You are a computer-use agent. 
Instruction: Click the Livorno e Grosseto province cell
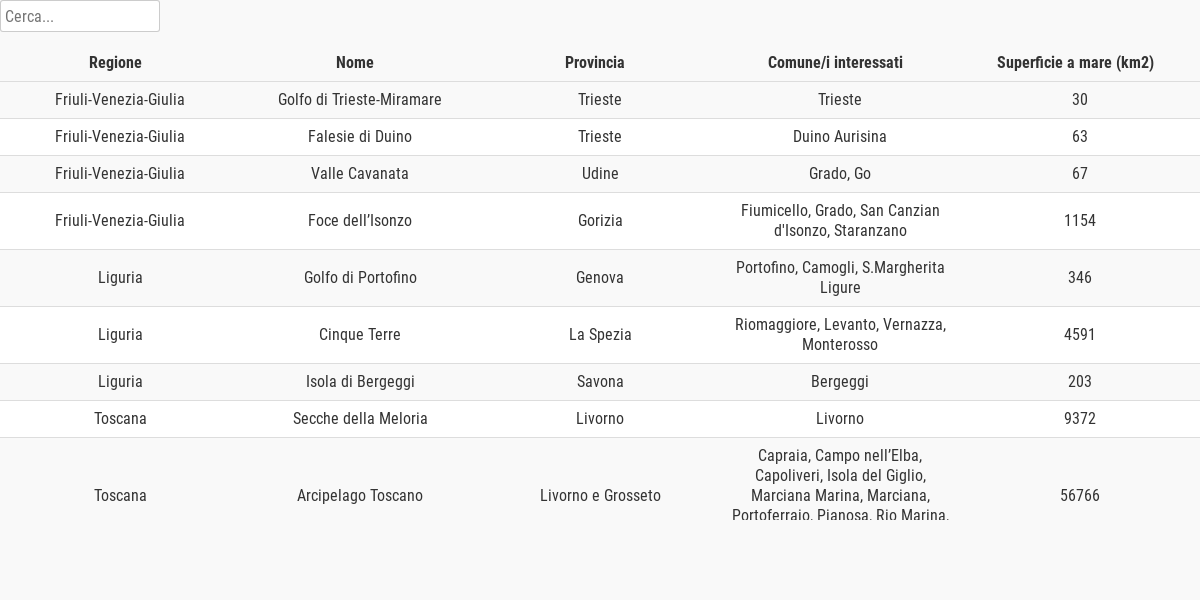[x=600, y=496]
